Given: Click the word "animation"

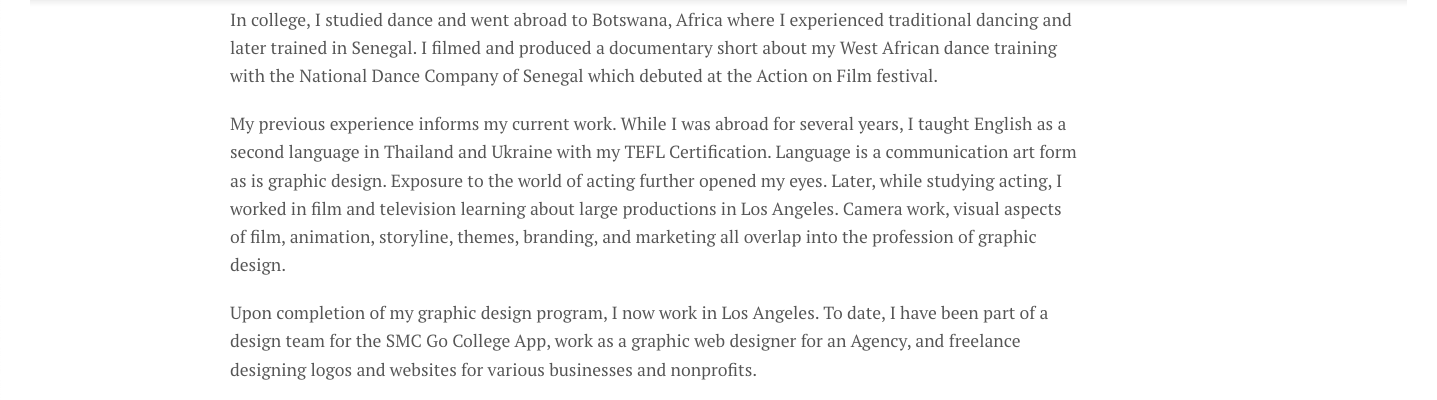Looking at the screenshot, I should [x=330, y=237].
